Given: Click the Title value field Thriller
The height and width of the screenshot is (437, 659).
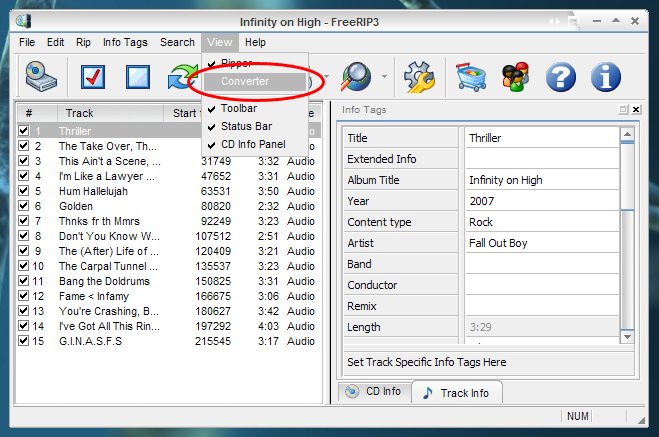Looking at the screenshot, I should tap(542, 138).
